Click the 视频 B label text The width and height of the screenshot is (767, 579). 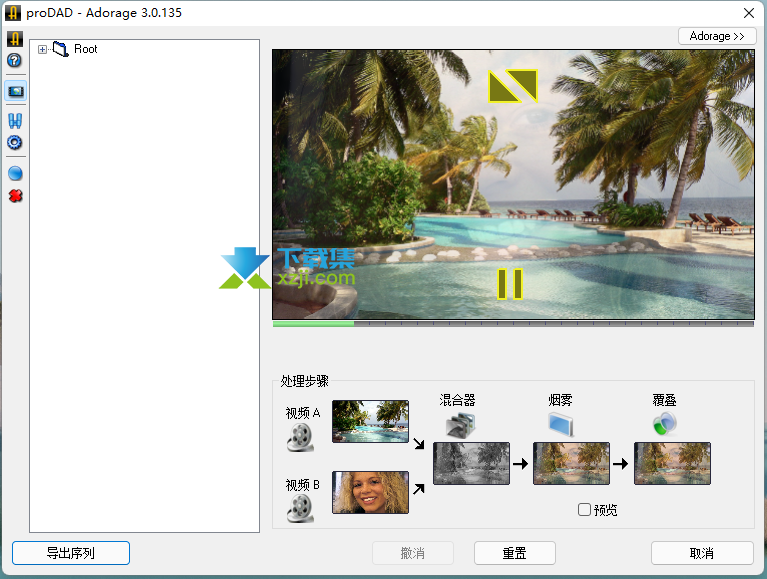[x=303, y=485]
